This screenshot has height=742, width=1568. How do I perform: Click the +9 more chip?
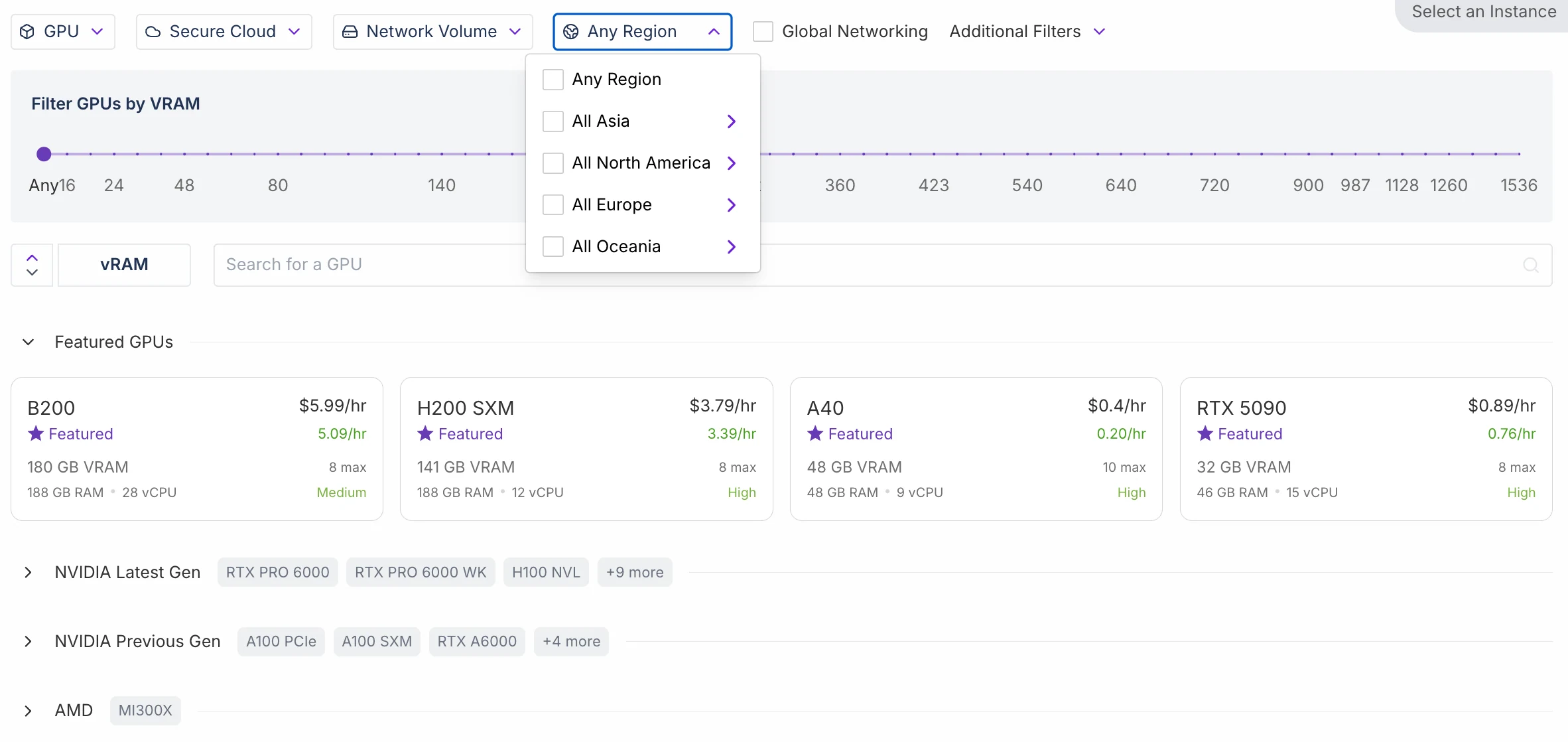coord(635,573)
